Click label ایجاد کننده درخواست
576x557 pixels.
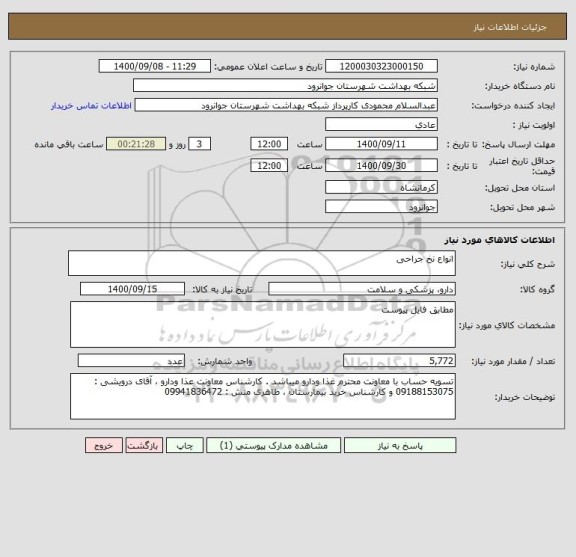(x=513, y=106)
